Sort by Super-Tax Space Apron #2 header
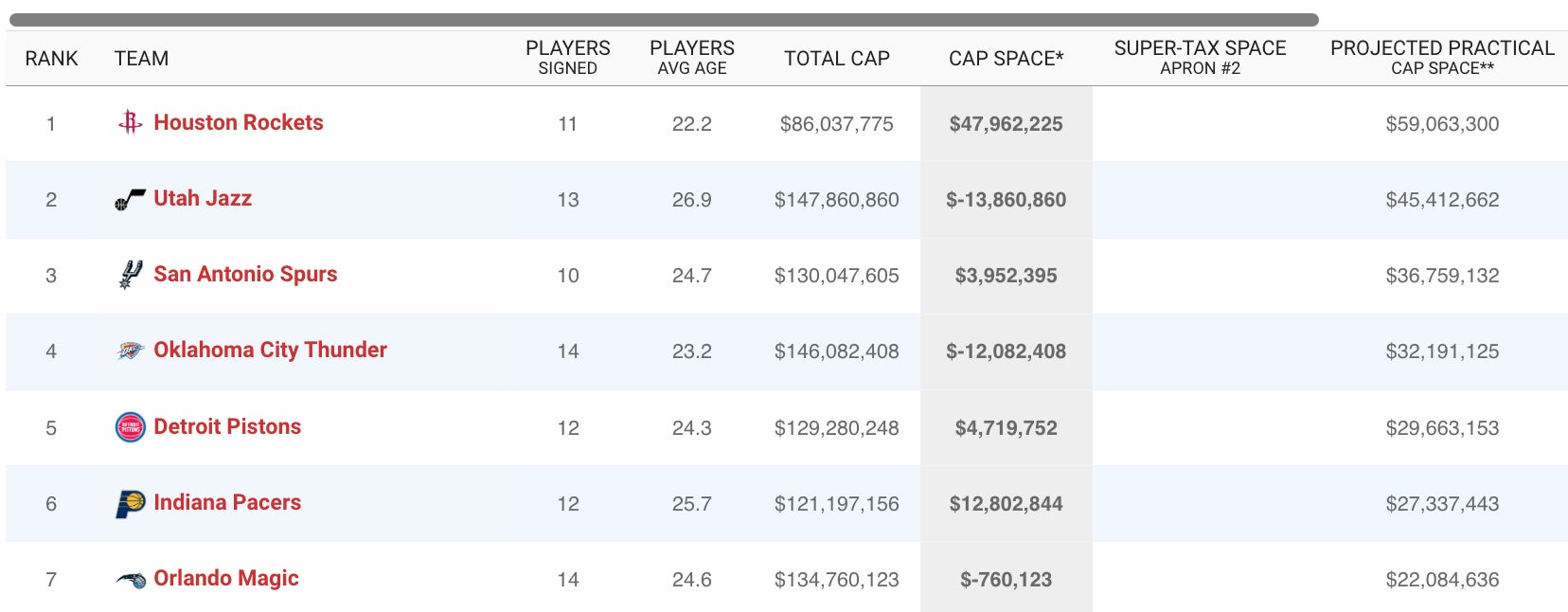 coord(1200,58)
